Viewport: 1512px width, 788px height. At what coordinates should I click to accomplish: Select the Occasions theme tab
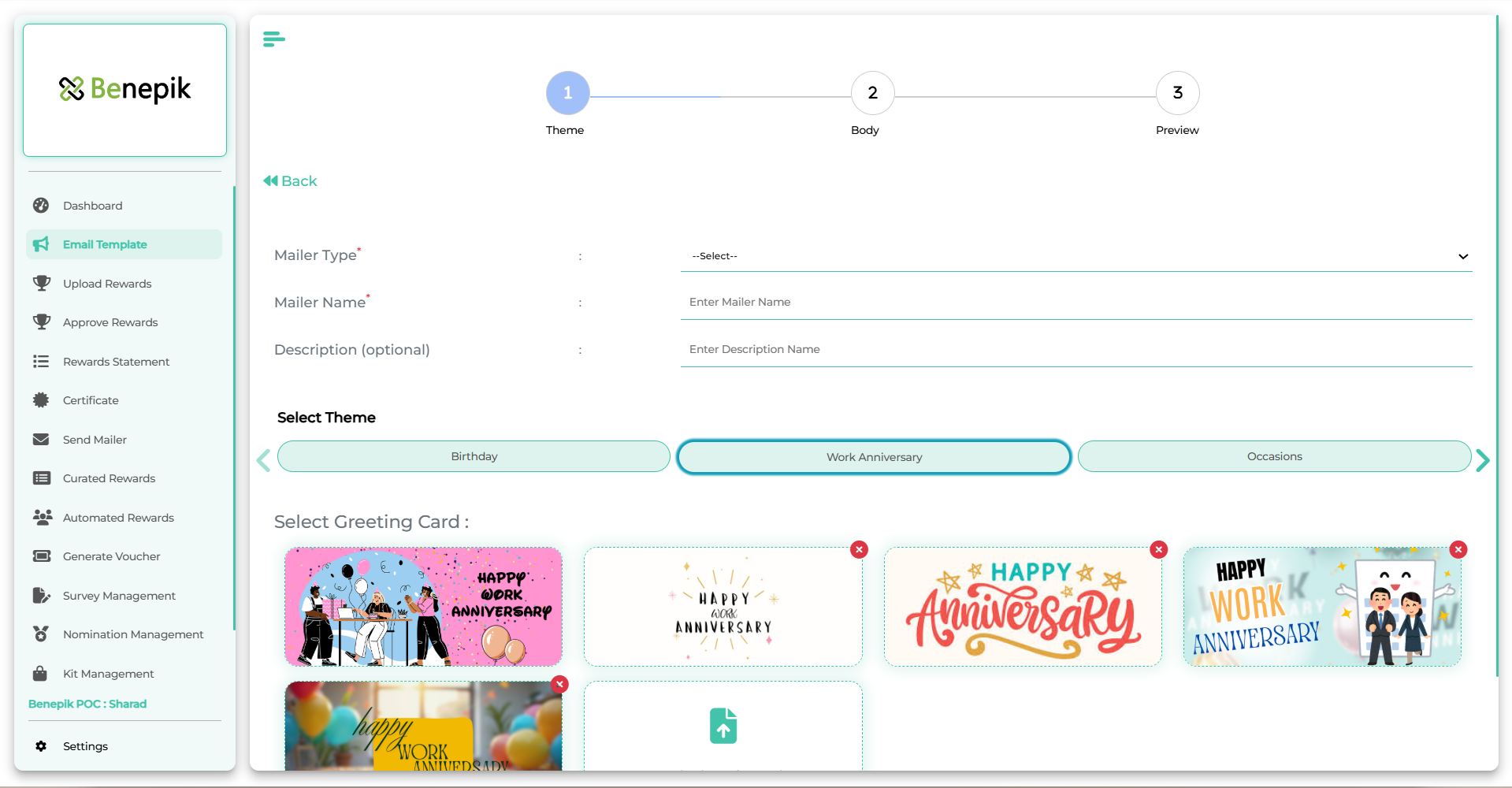[1274, 456]
